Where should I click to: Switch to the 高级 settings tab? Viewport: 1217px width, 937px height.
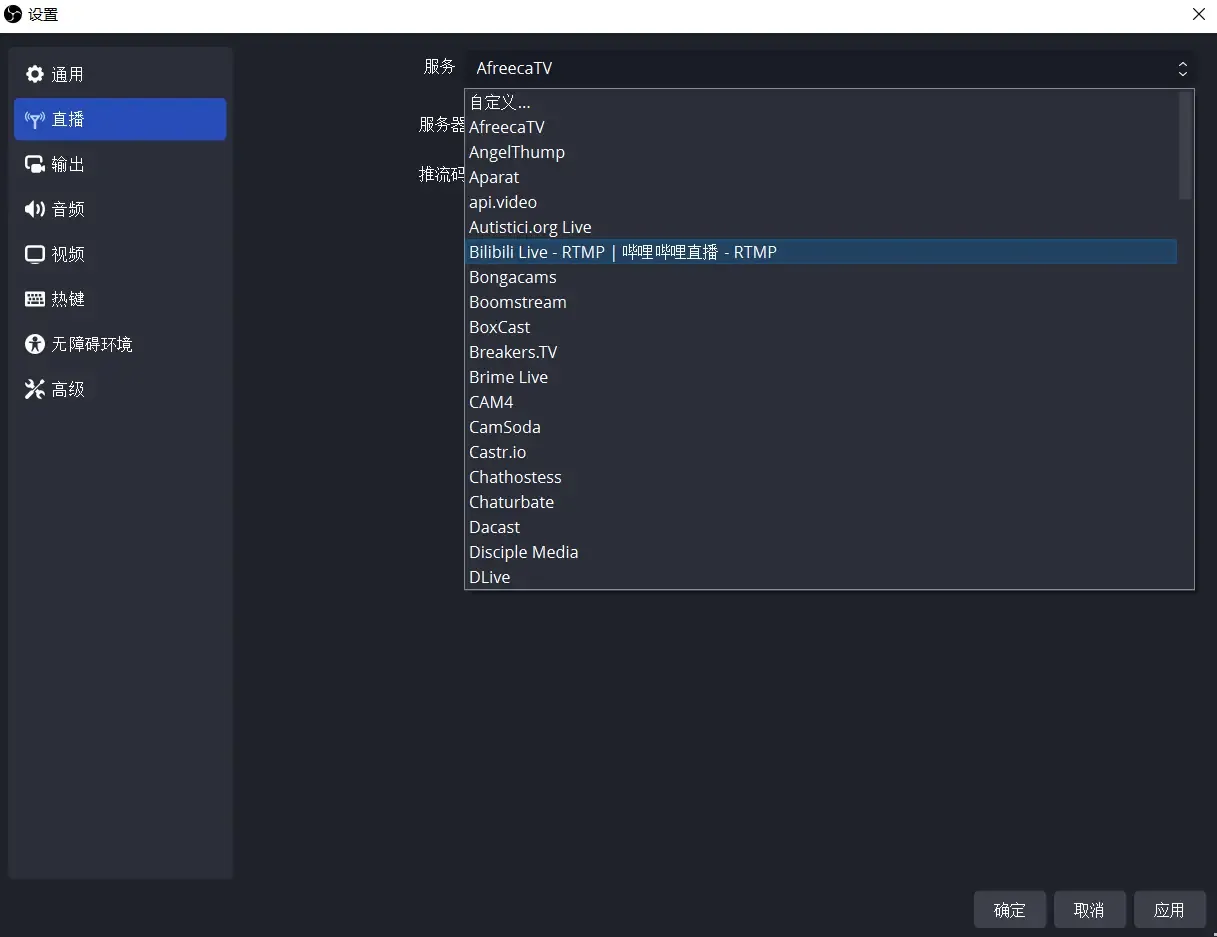click(x=120, y=389)
